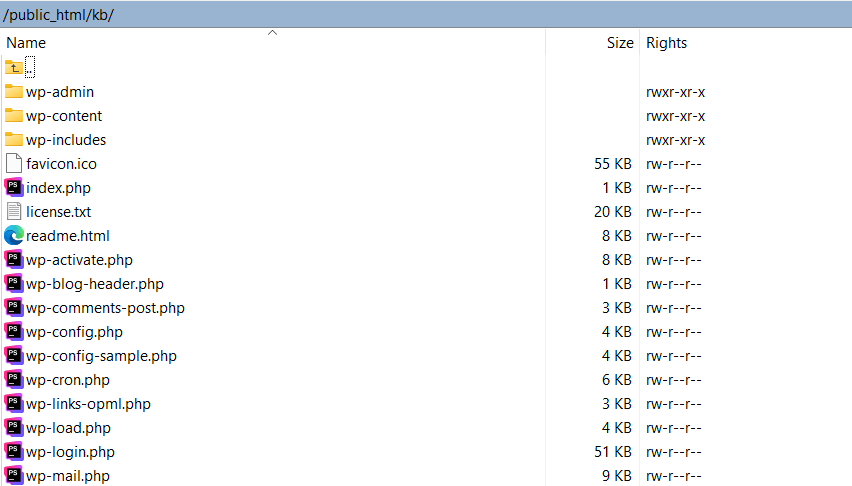
Task: Select the wp-admin folder icon
Action: tap(13, 92)
